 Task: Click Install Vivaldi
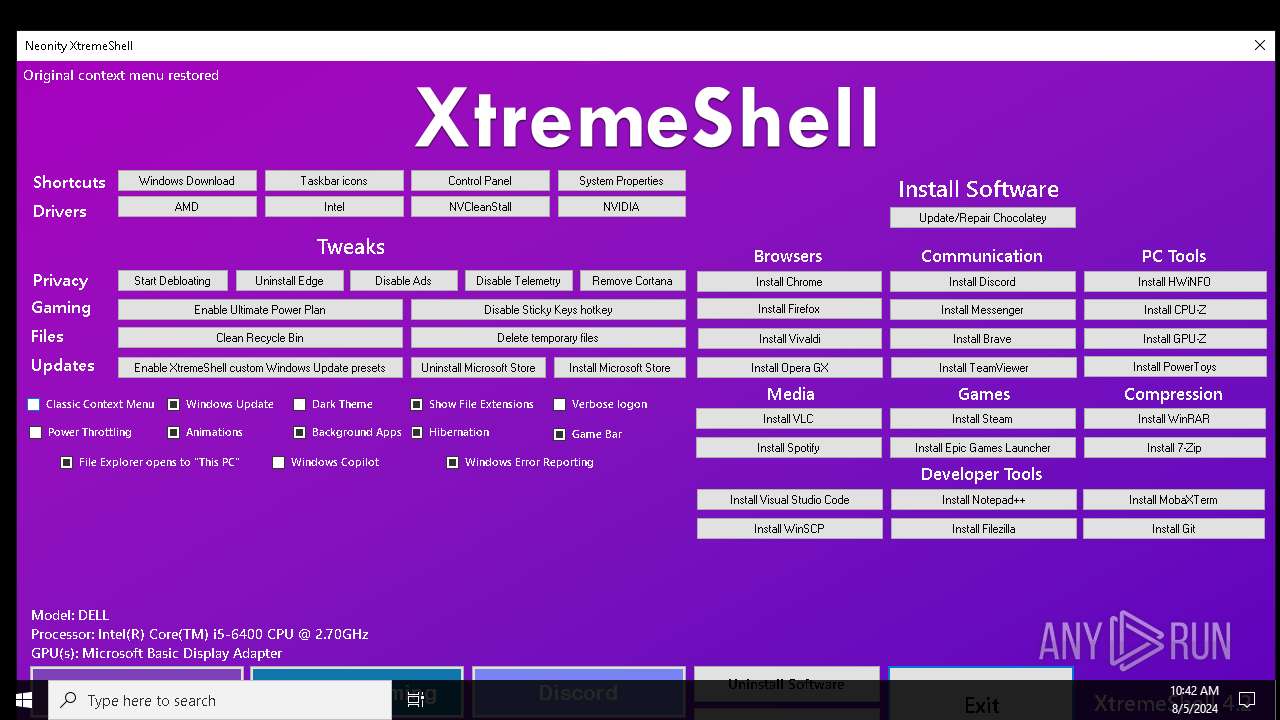click(789, 339)
